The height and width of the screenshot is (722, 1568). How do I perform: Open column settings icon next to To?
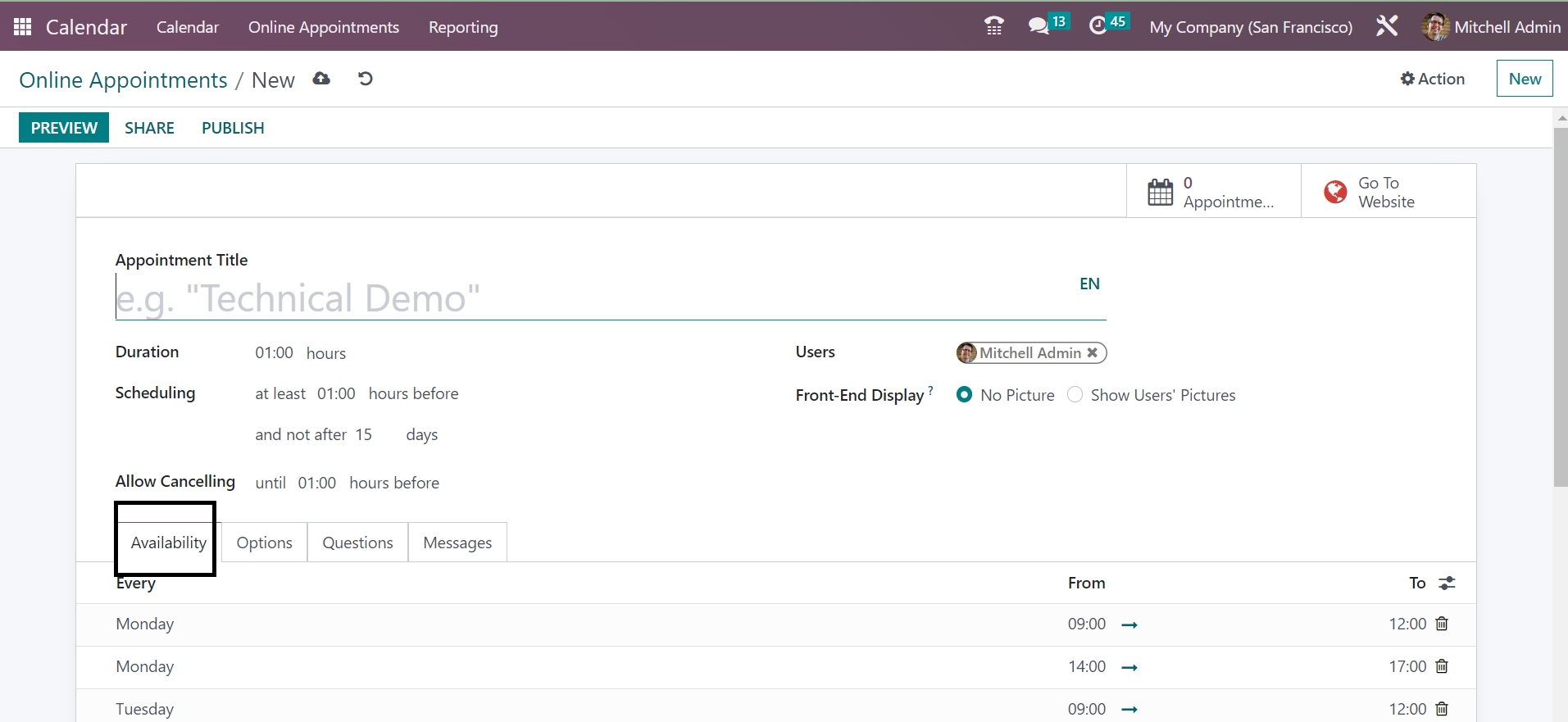(1447, 583)
